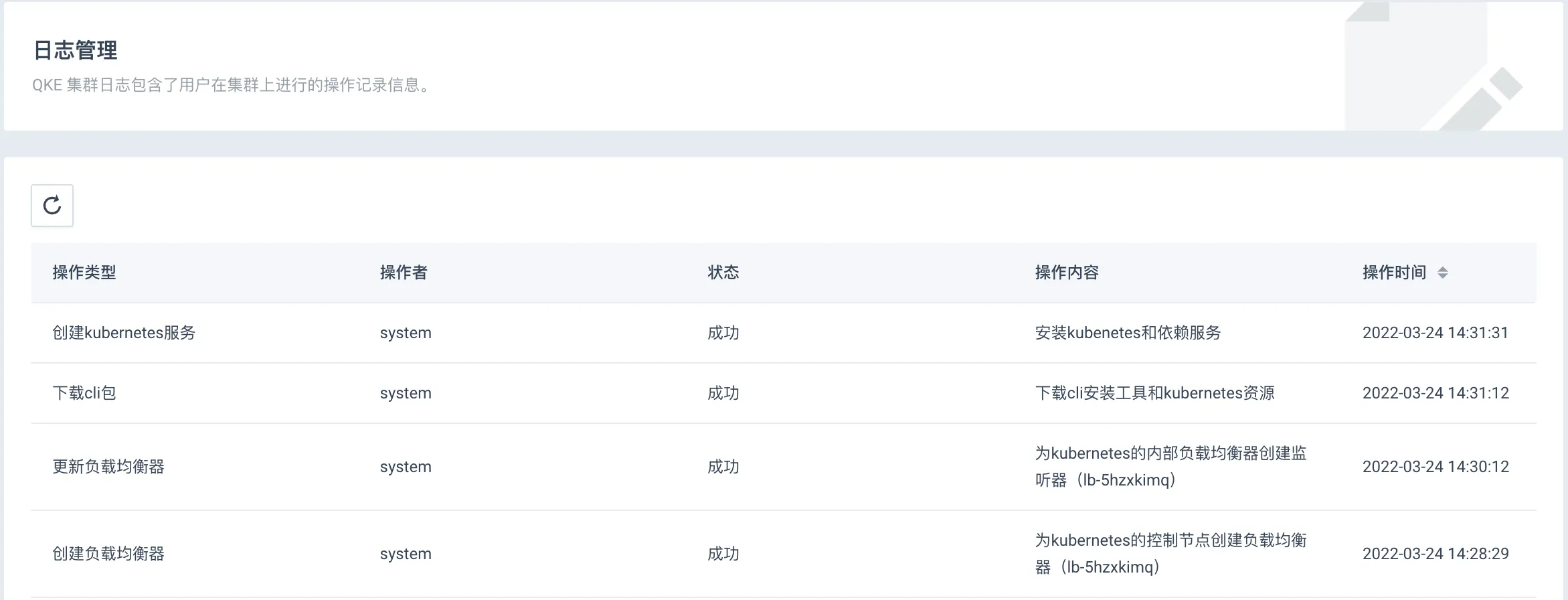Screen dimensions: 1568x600
Task: Click timestamp 2022-03-24 14:31:12
Action: tap(1435, 393)
